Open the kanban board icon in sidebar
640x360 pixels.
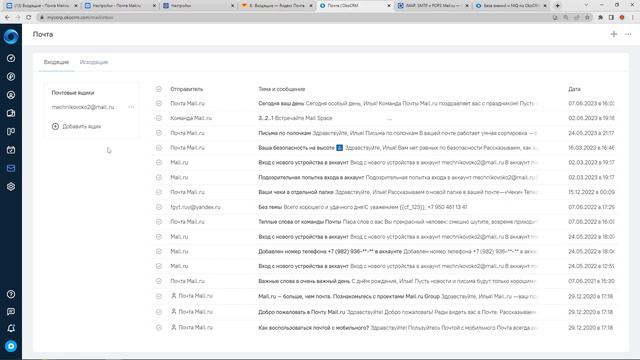click(x=11, y=131)
